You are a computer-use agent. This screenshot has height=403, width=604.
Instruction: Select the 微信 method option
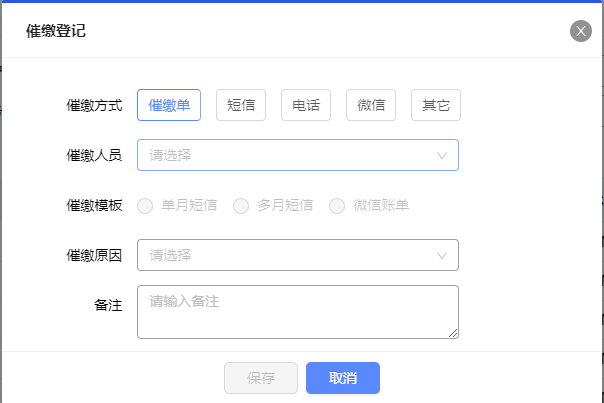[371, 105]
